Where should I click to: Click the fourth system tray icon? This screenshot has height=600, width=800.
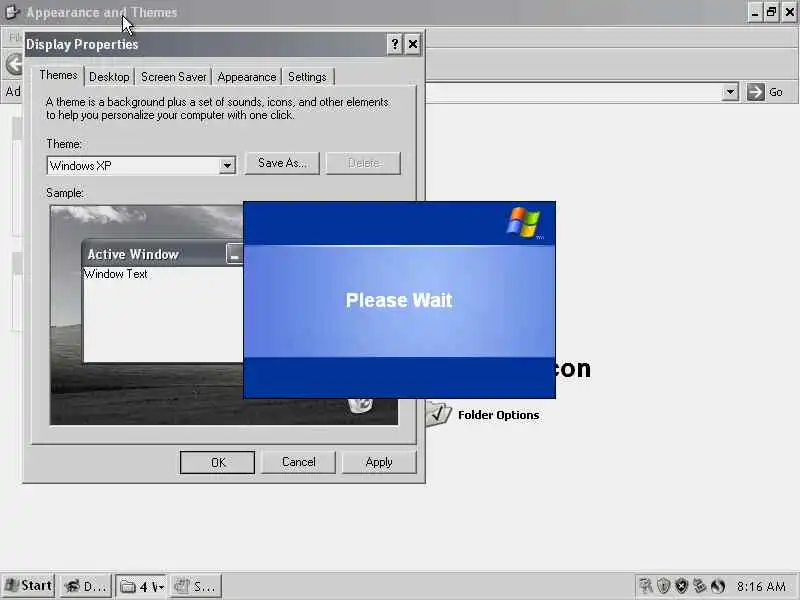699,586
